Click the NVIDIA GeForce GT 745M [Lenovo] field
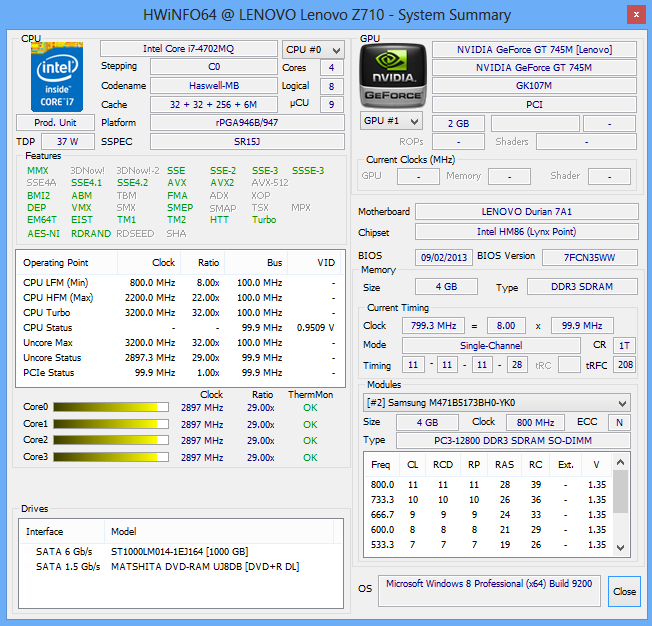The width and height of the screenshot is (652, 626). 534,49
